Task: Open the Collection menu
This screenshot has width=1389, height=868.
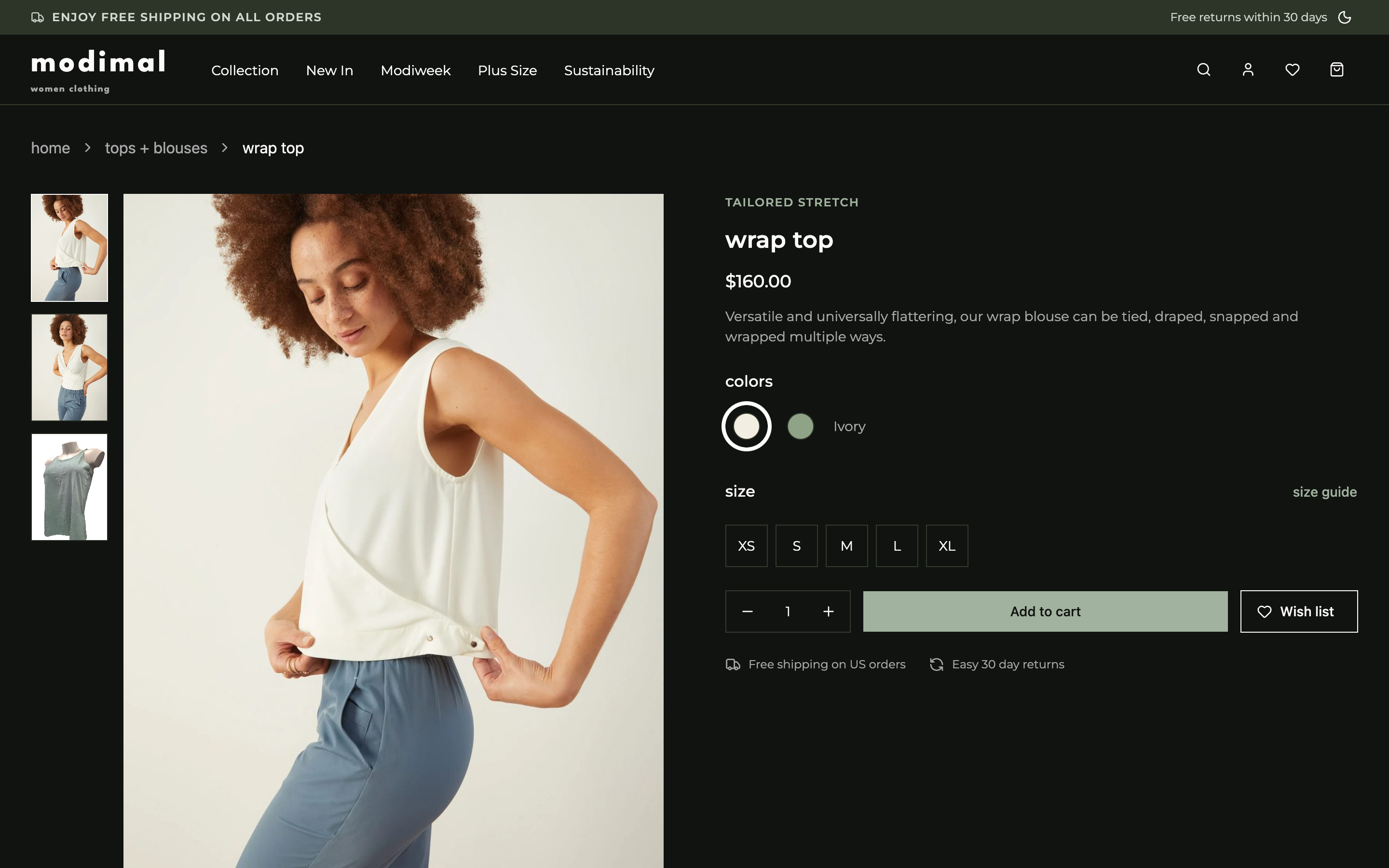Action: 245,70
